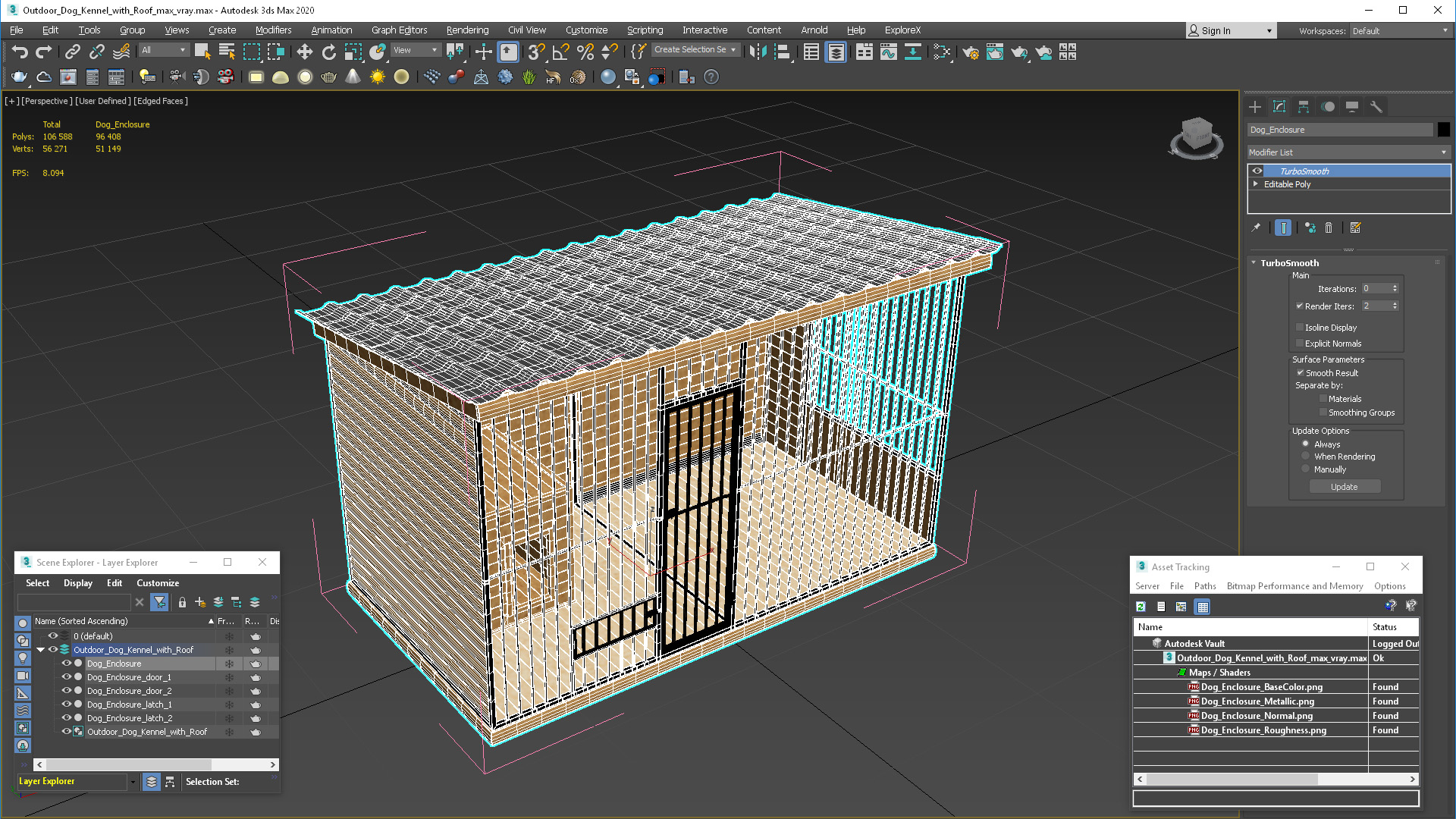Viewport: 1456px width, 819px height.
Task: Remove modifier using the trash icon
Action: (x=1329, y=227)
